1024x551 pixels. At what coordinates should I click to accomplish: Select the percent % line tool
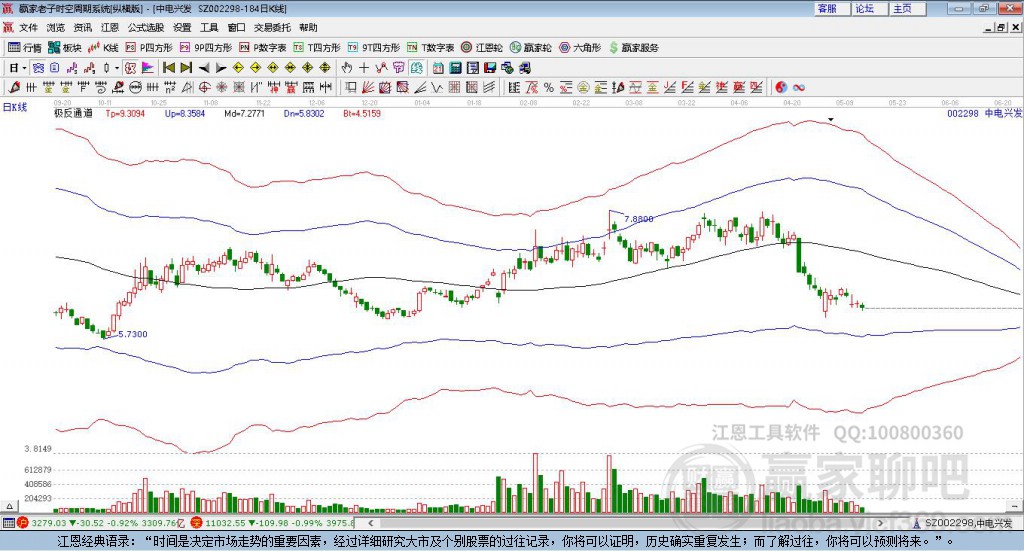[549, 87]
